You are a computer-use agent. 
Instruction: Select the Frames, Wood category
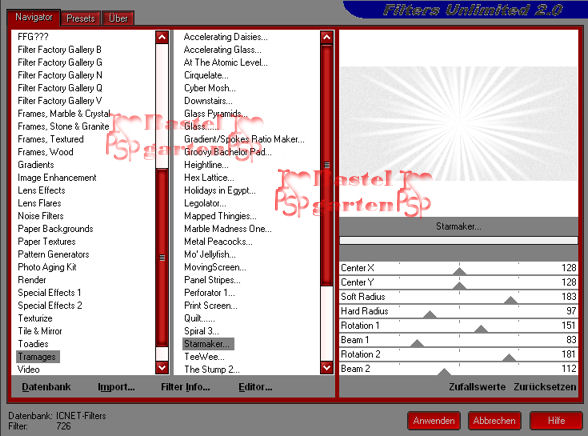[x=45, y=152]
